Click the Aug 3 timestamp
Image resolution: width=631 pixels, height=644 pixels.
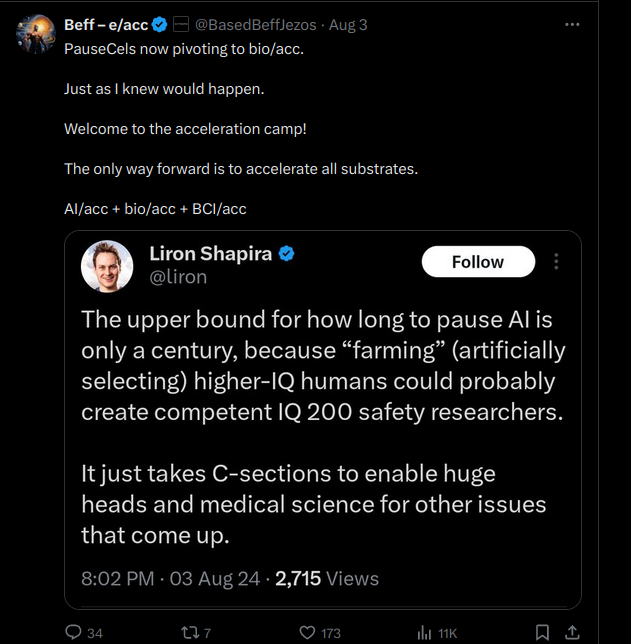348,24
